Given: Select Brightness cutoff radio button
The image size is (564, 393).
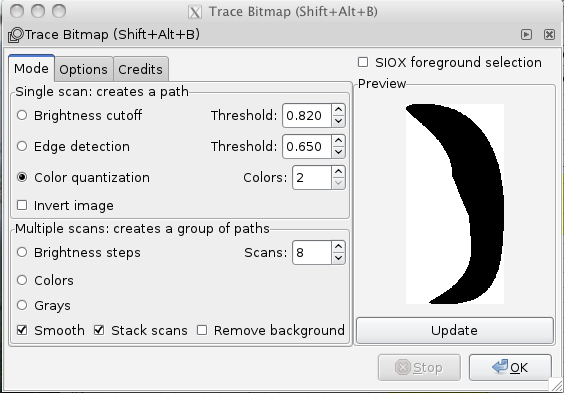Looking at the screenshot, I should point(22,115).
